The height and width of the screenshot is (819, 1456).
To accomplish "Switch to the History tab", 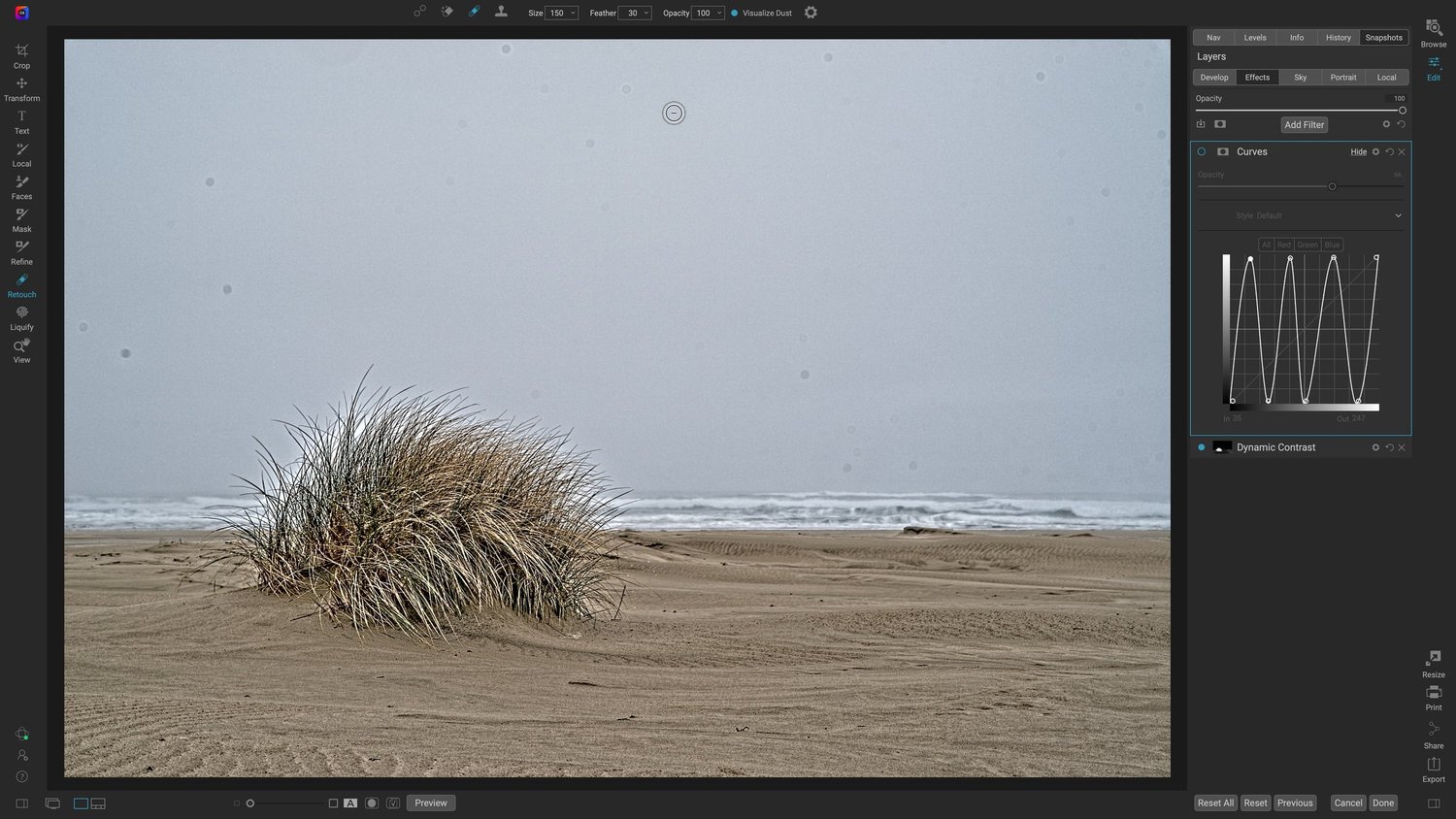I will 1338,37.
